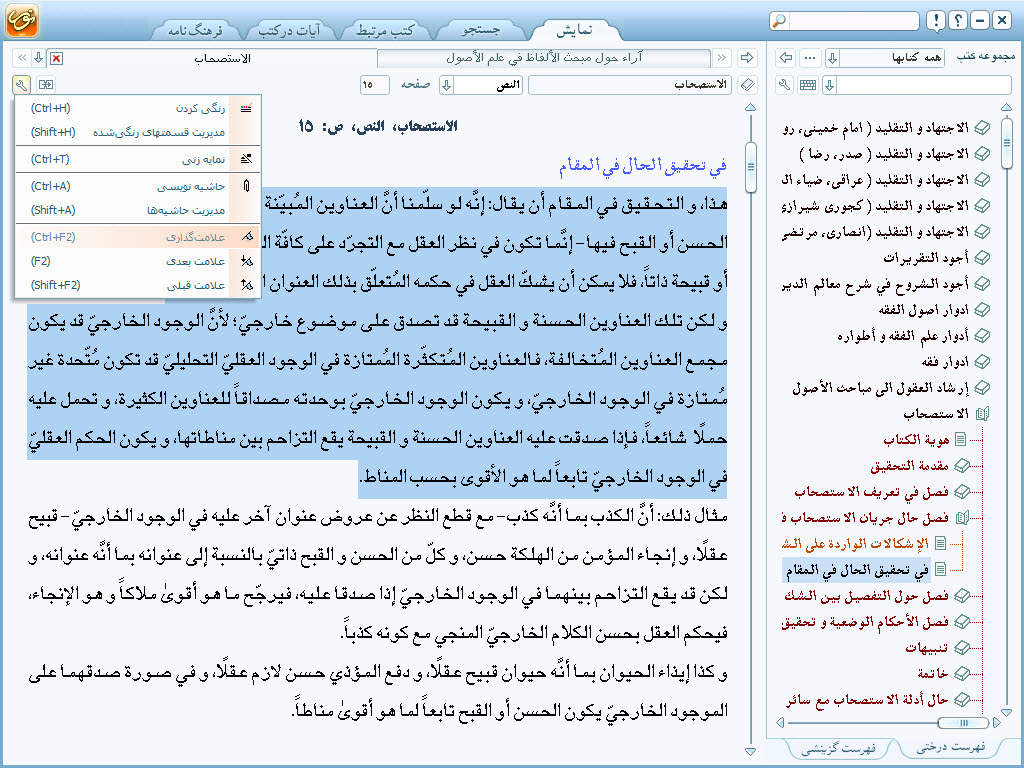Click the text scrollbar down arrow
Image resolution: width=1024 pixels, height=768 pixels.
750,752
